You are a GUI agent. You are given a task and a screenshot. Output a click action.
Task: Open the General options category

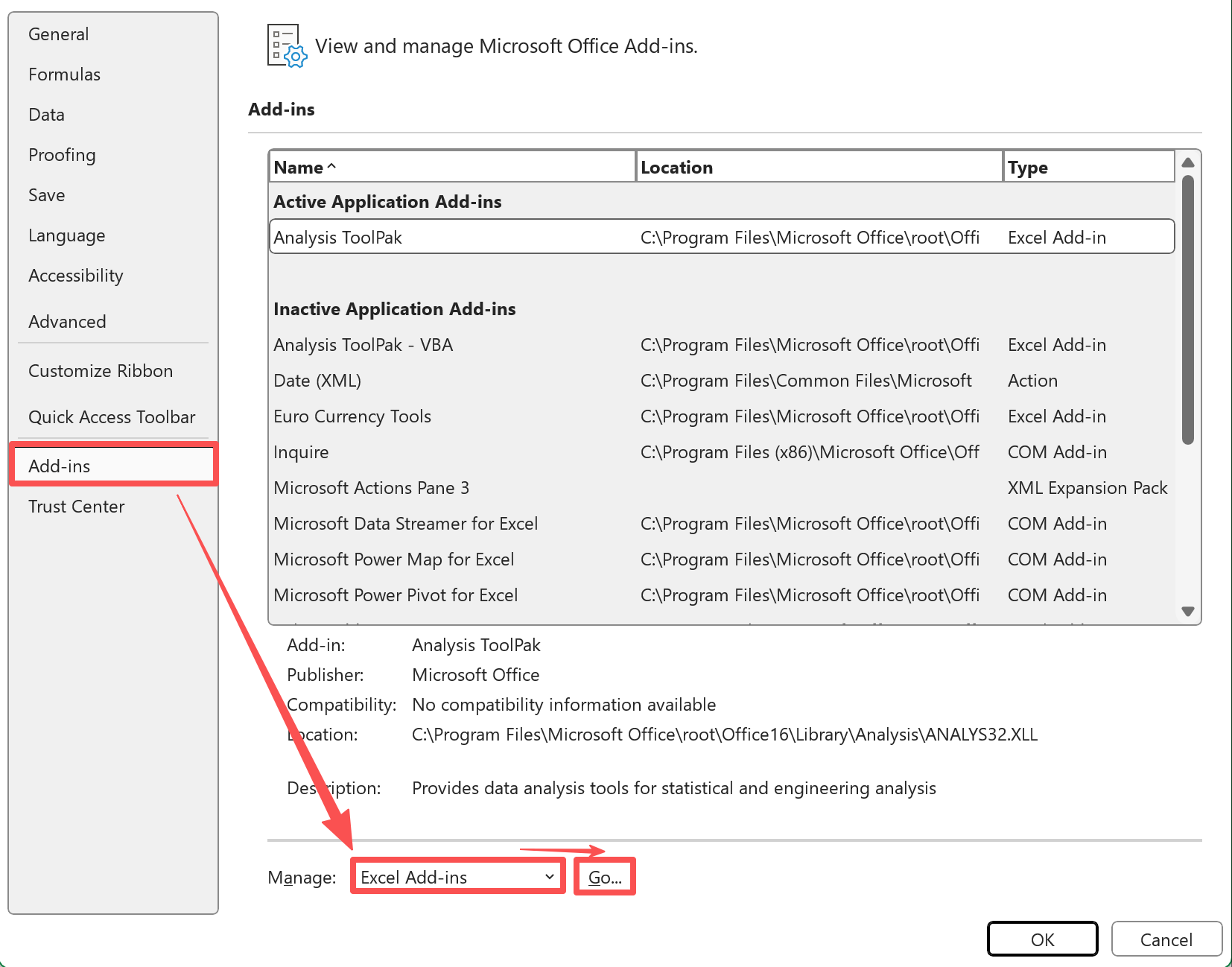(58, 34)
